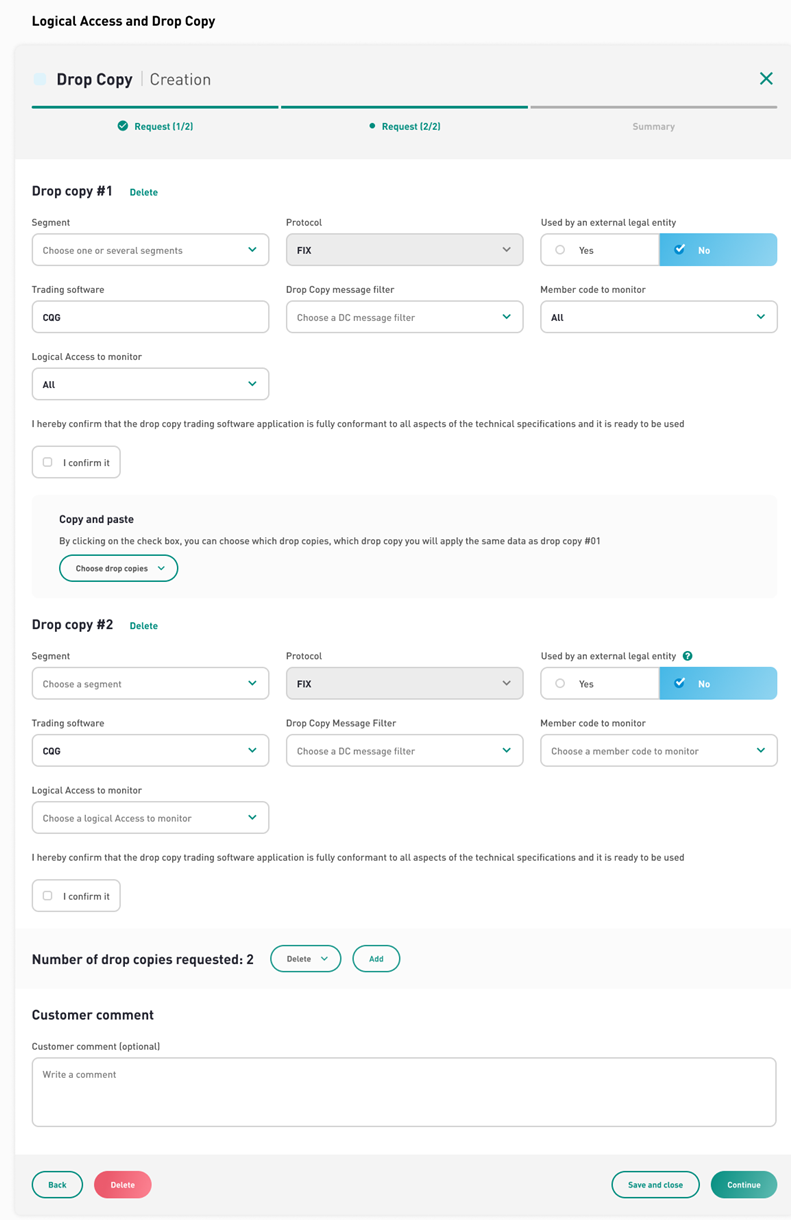Click the Drop Copy square icon in header

(40, 79)
